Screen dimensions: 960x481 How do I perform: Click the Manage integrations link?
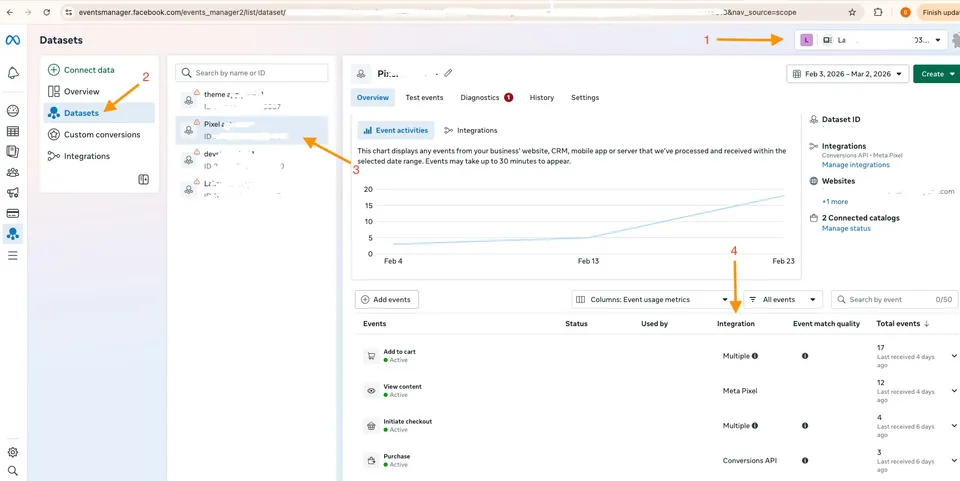(x=855, y=165)
